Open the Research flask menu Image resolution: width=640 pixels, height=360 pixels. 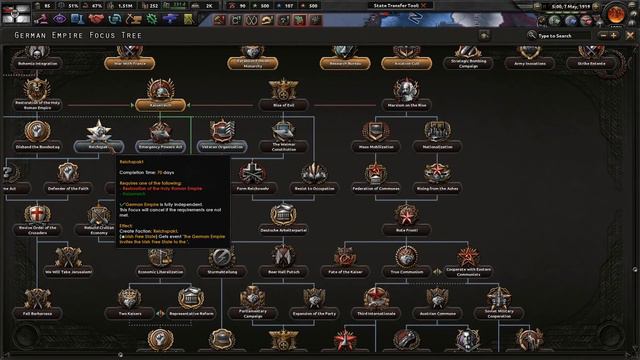(x=78, y=19)
